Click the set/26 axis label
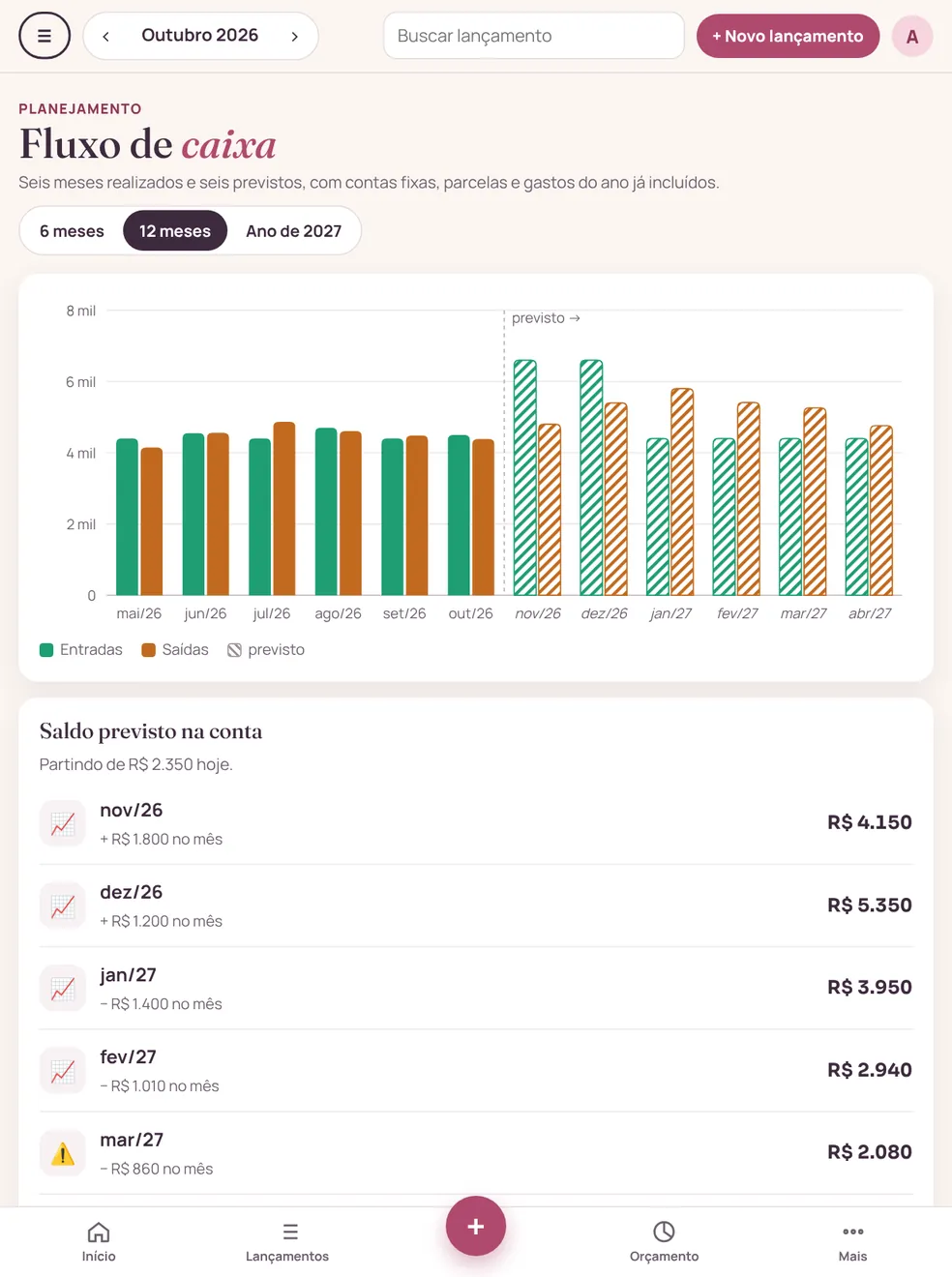This screenshot has width=952, height=1277. pyautogui.click(x=403, y=613)
